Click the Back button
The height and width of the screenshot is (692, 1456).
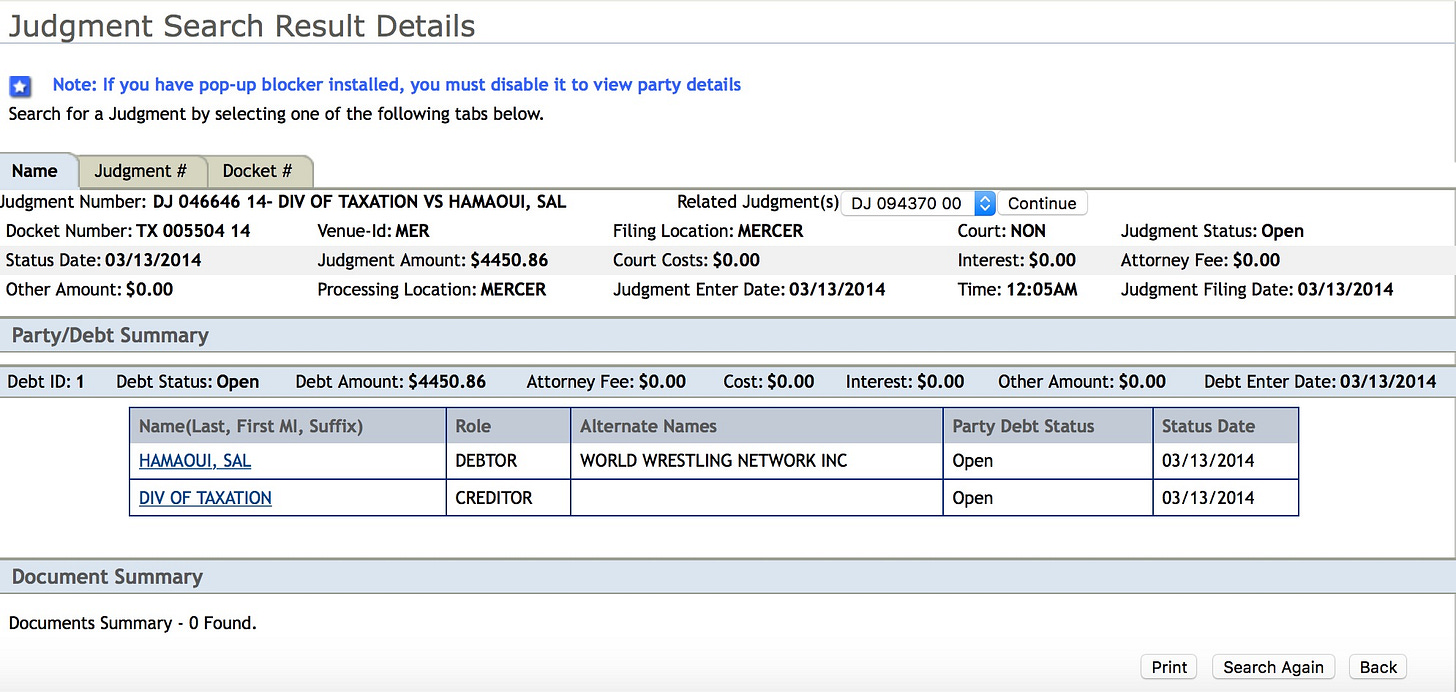click(1378, 667)
